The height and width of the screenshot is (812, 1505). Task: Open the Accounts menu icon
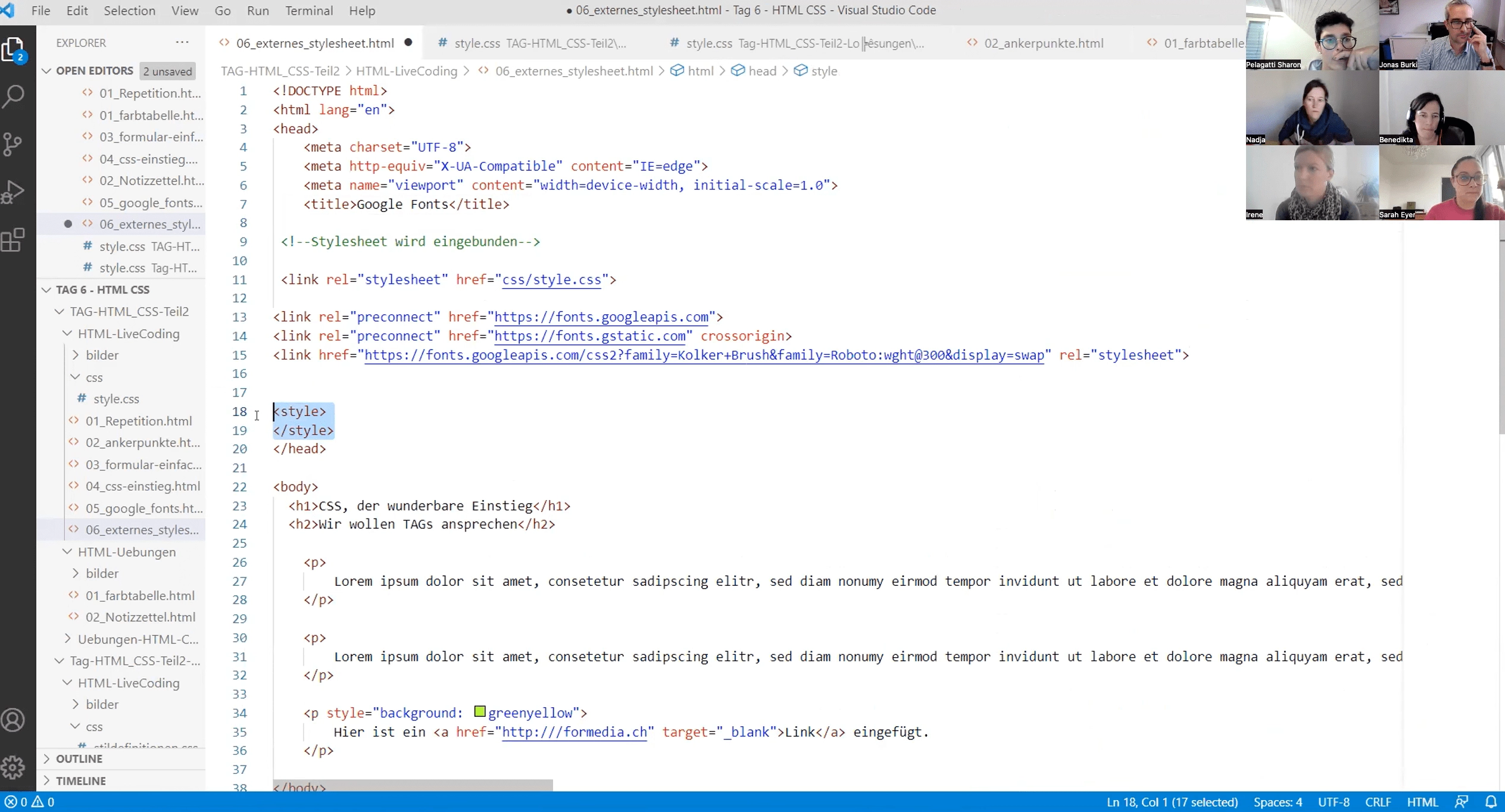(x=13, y=720)
